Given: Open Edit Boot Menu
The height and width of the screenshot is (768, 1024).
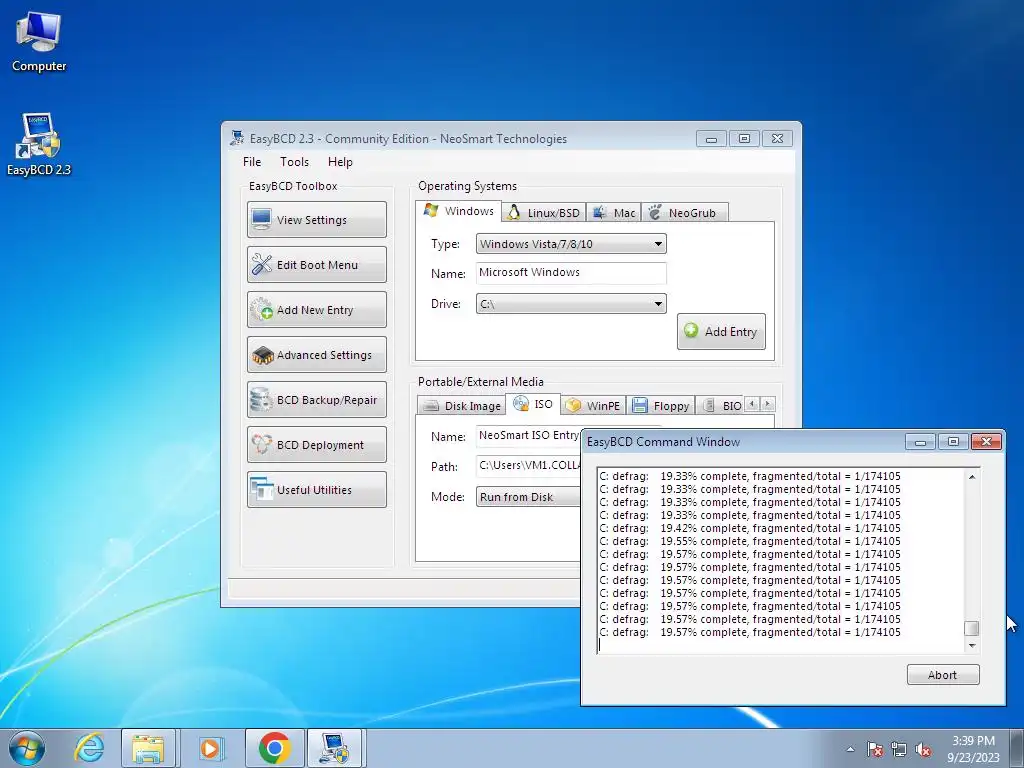Looking at the screenshot, I should 317,264.
